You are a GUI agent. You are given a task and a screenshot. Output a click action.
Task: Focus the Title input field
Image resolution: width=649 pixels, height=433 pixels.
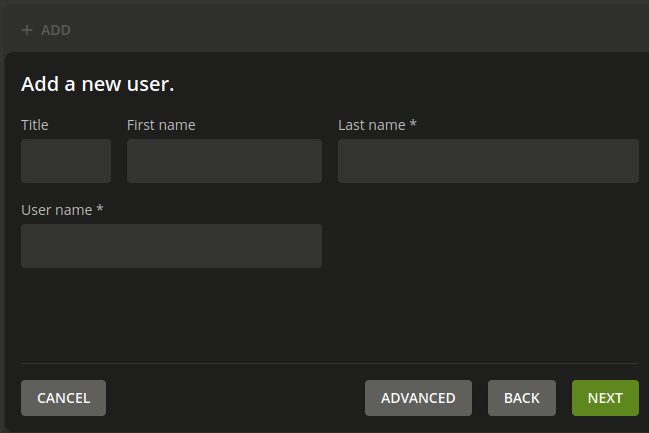click(x=66, y=161)
